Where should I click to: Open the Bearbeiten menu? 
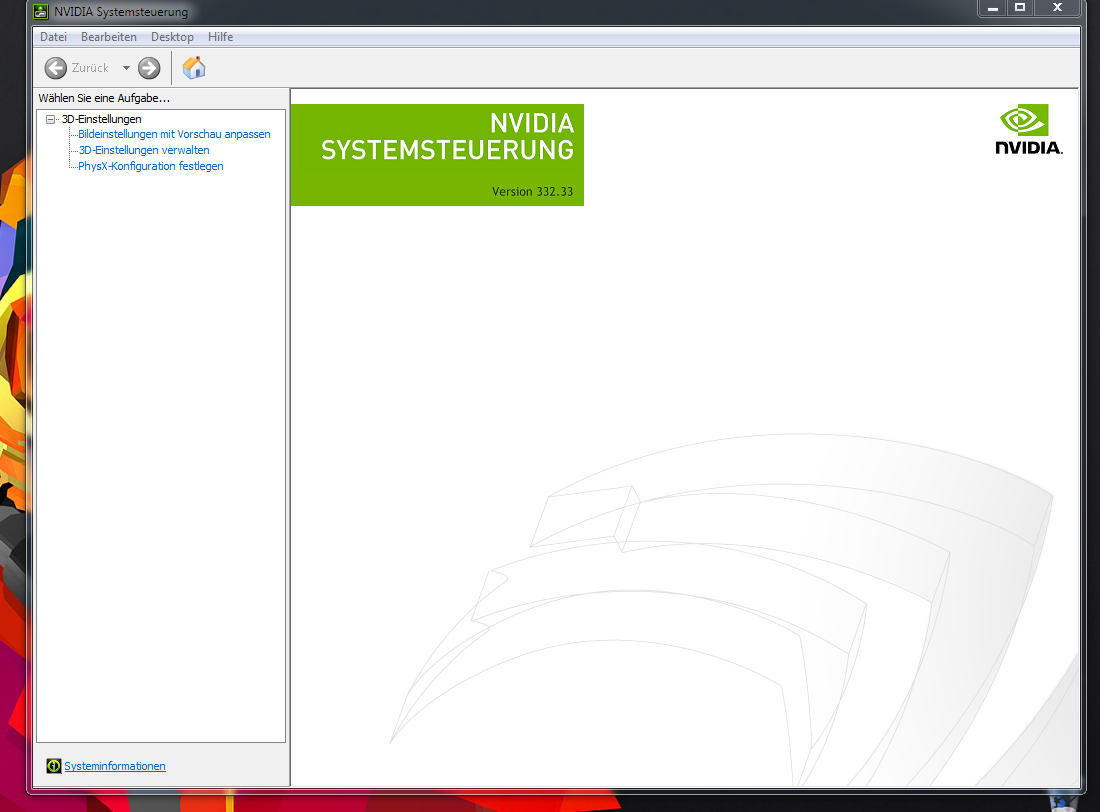click(x=109, y=37)
